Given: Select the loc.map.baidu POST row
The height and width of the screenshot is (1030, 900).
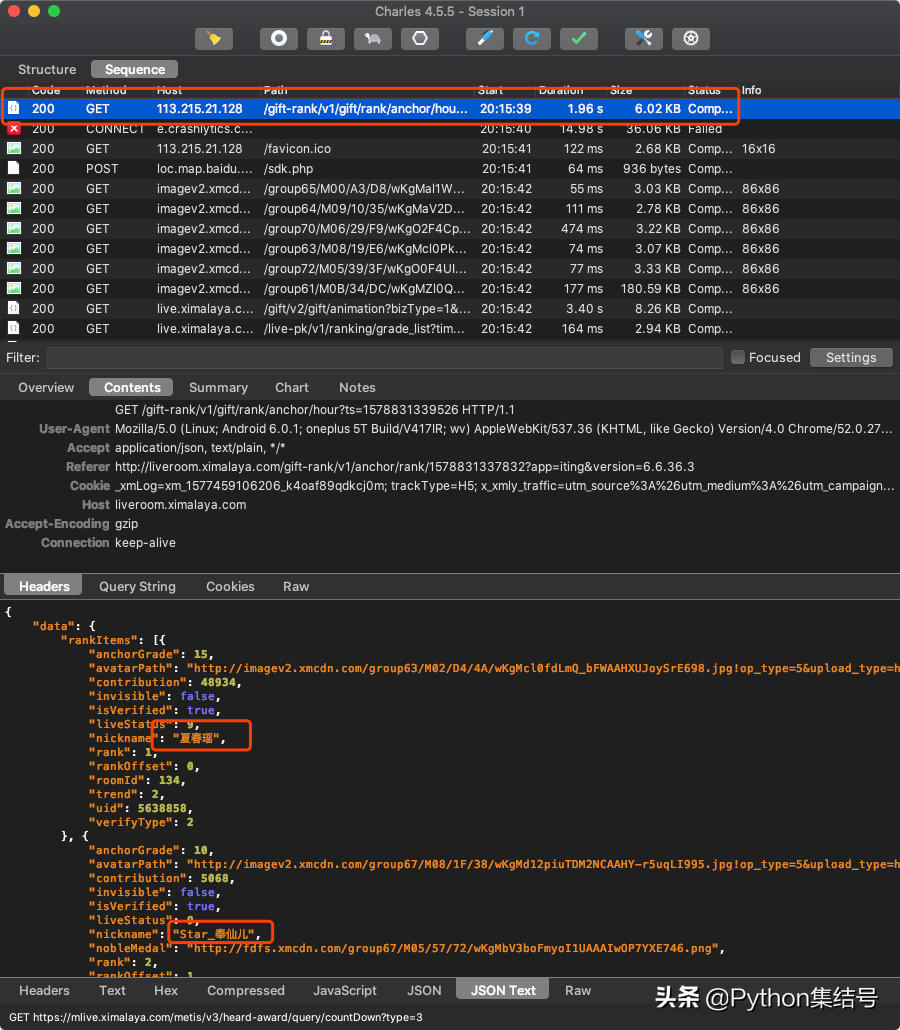Looking at the screenshot, I should coord(450,168).
